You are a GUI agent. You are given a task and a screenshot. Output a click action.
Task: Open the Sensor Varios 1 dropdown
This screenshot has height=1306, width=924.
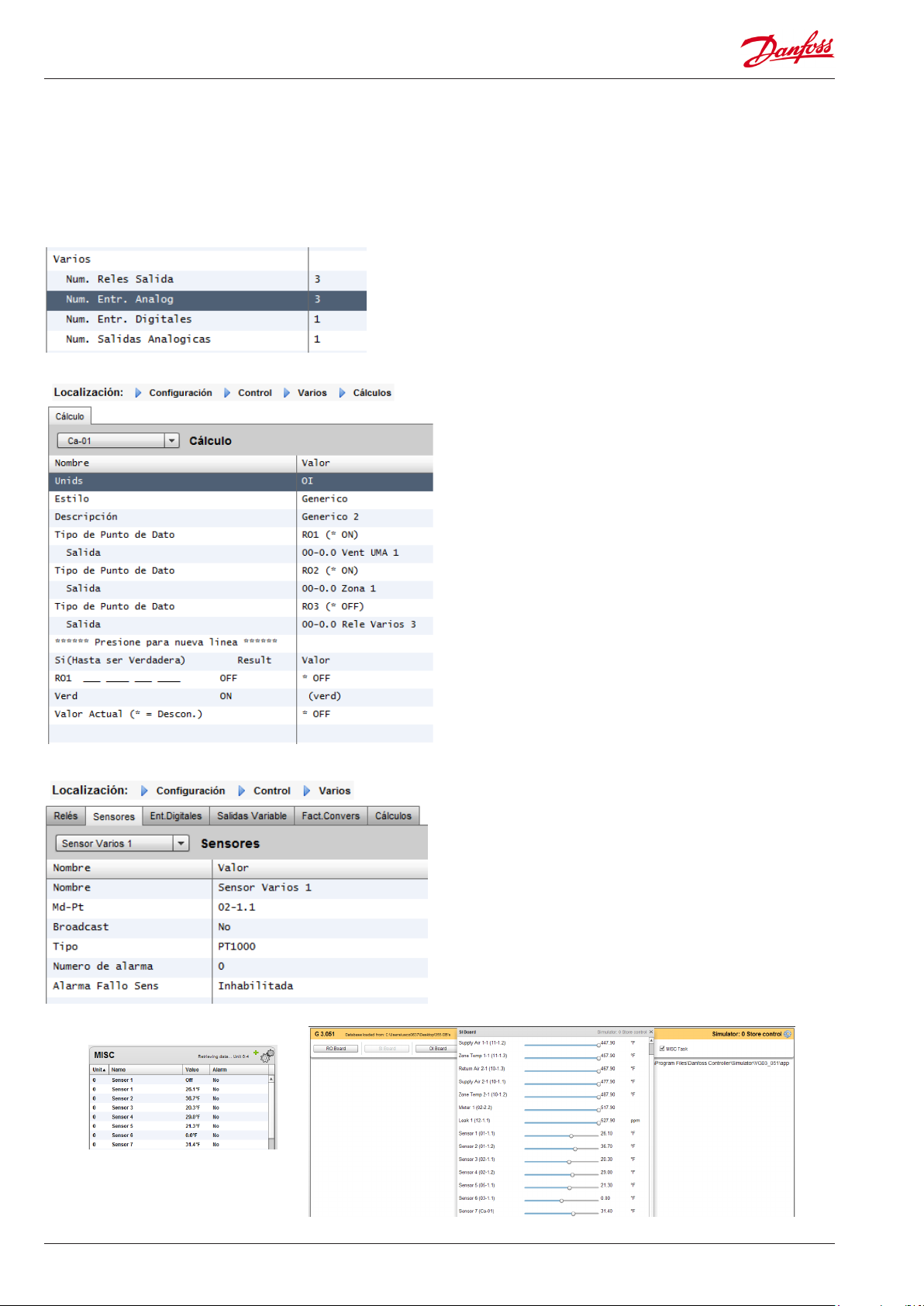coord(122,843)
